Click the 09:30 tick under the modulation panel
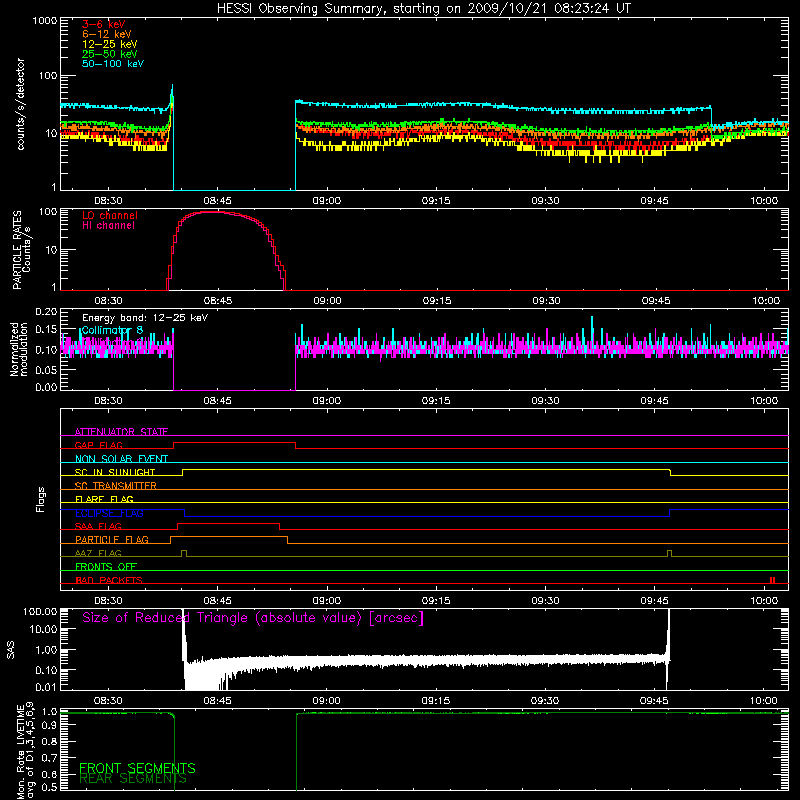 [545, 401]
